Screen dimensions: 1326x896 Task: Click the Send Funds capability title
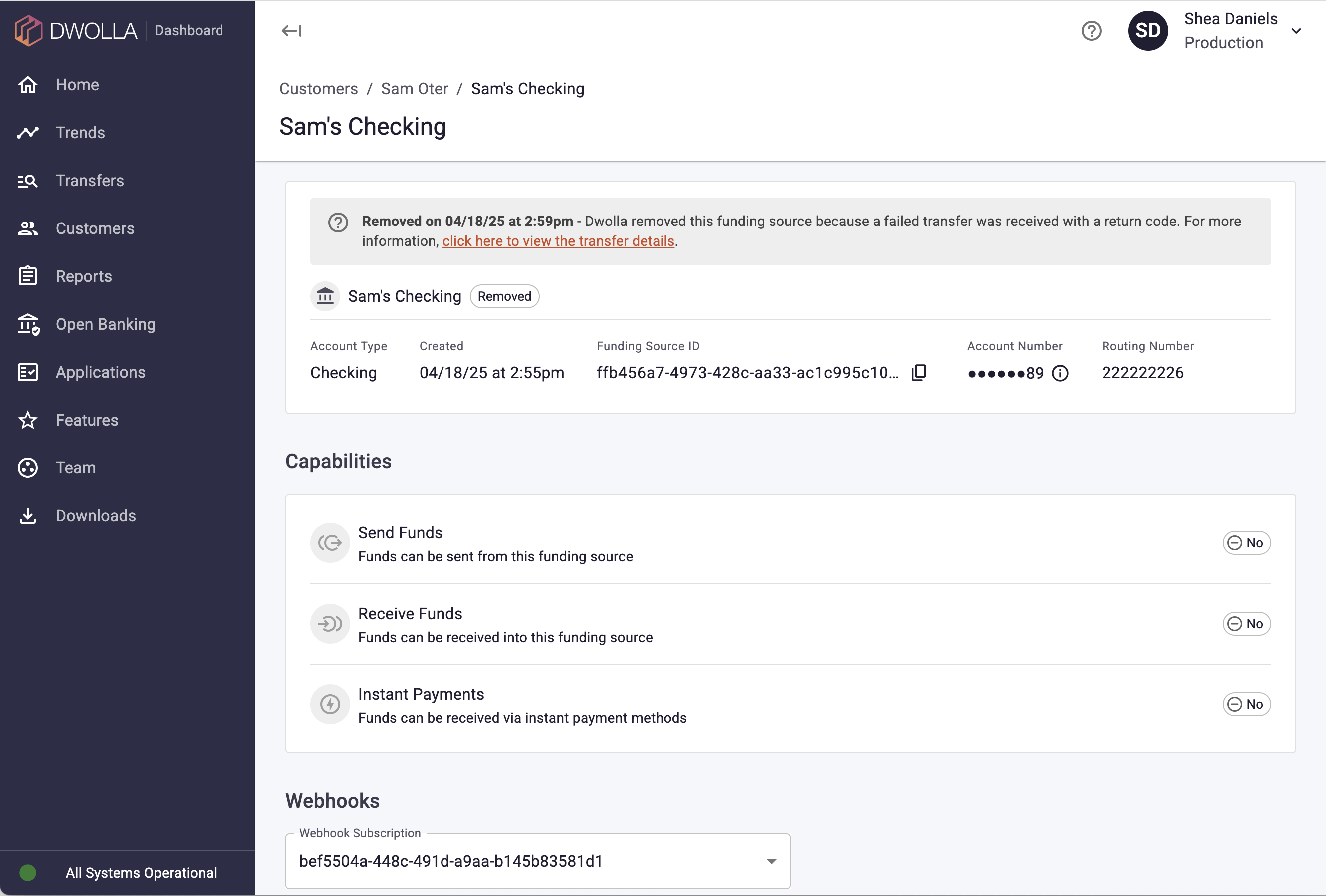pos(400,532)
